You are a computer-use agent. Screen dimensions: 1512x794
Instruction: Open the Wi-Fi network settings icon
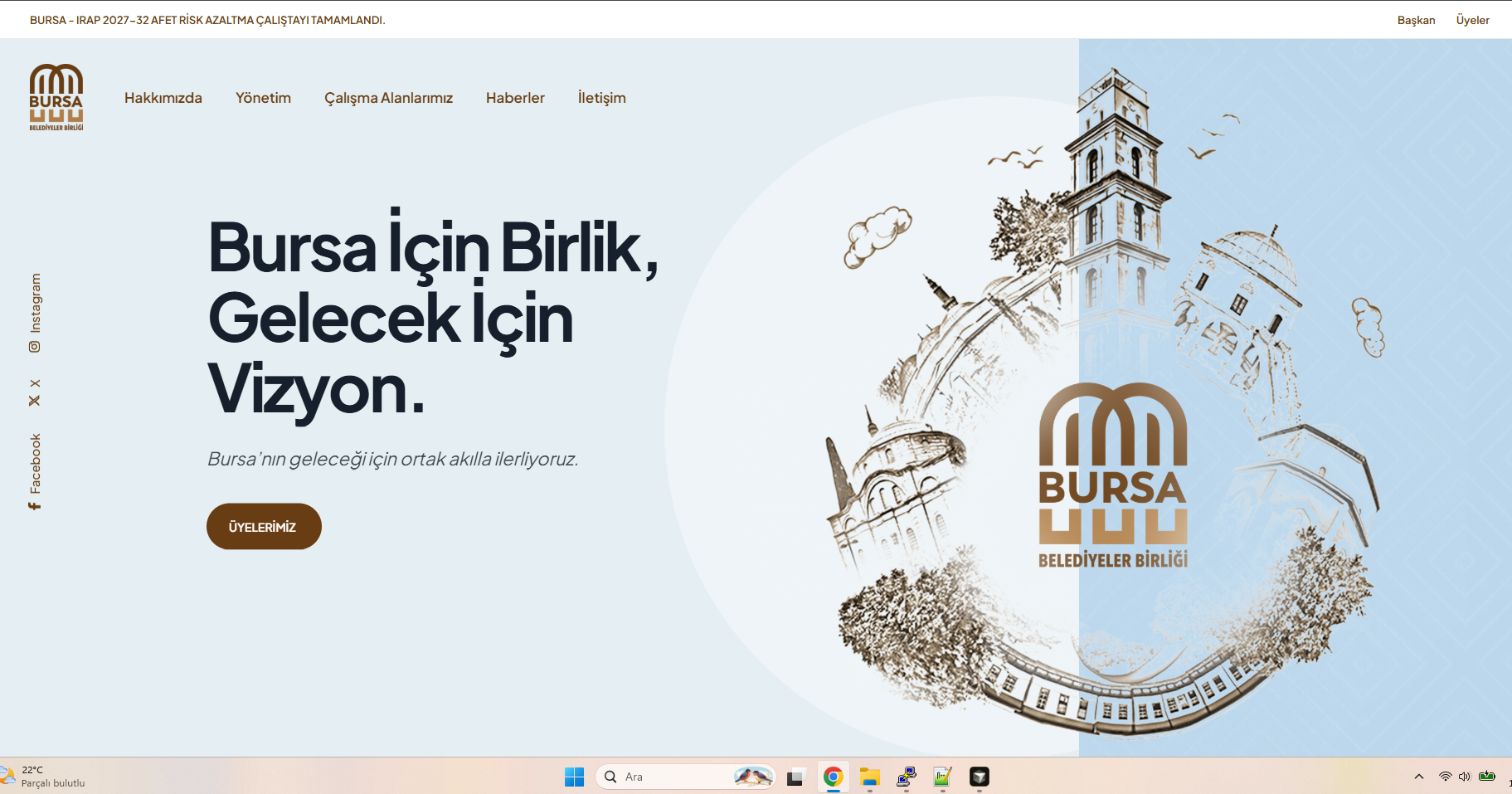click(x=1445, y=777)
